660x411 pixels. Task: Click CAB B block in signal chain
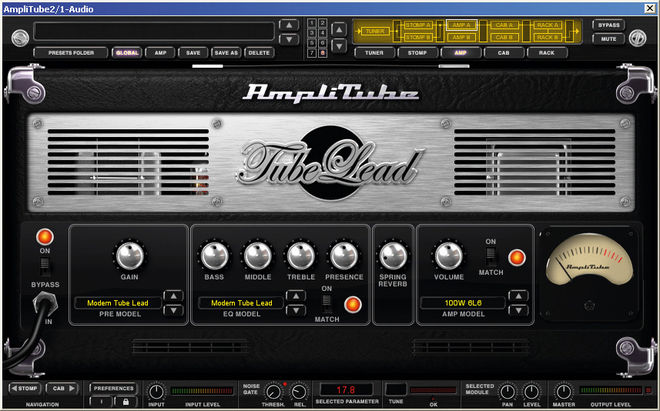pyautogui.click(x=504, y=37)
